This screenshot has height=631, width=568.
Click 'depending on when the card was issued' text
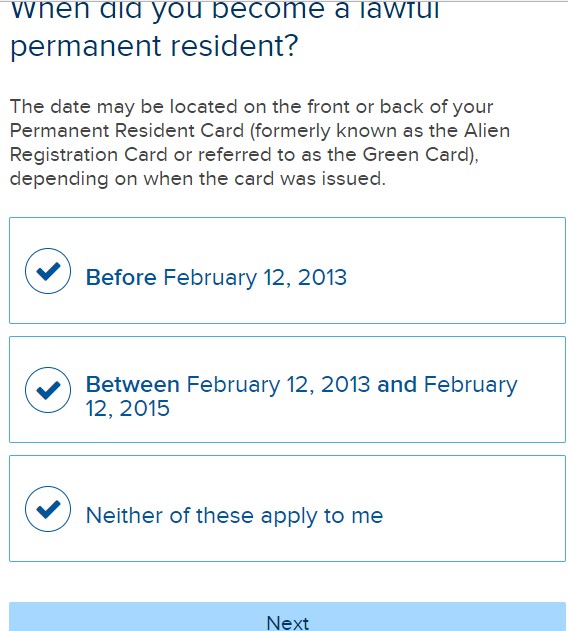[197, 179]
